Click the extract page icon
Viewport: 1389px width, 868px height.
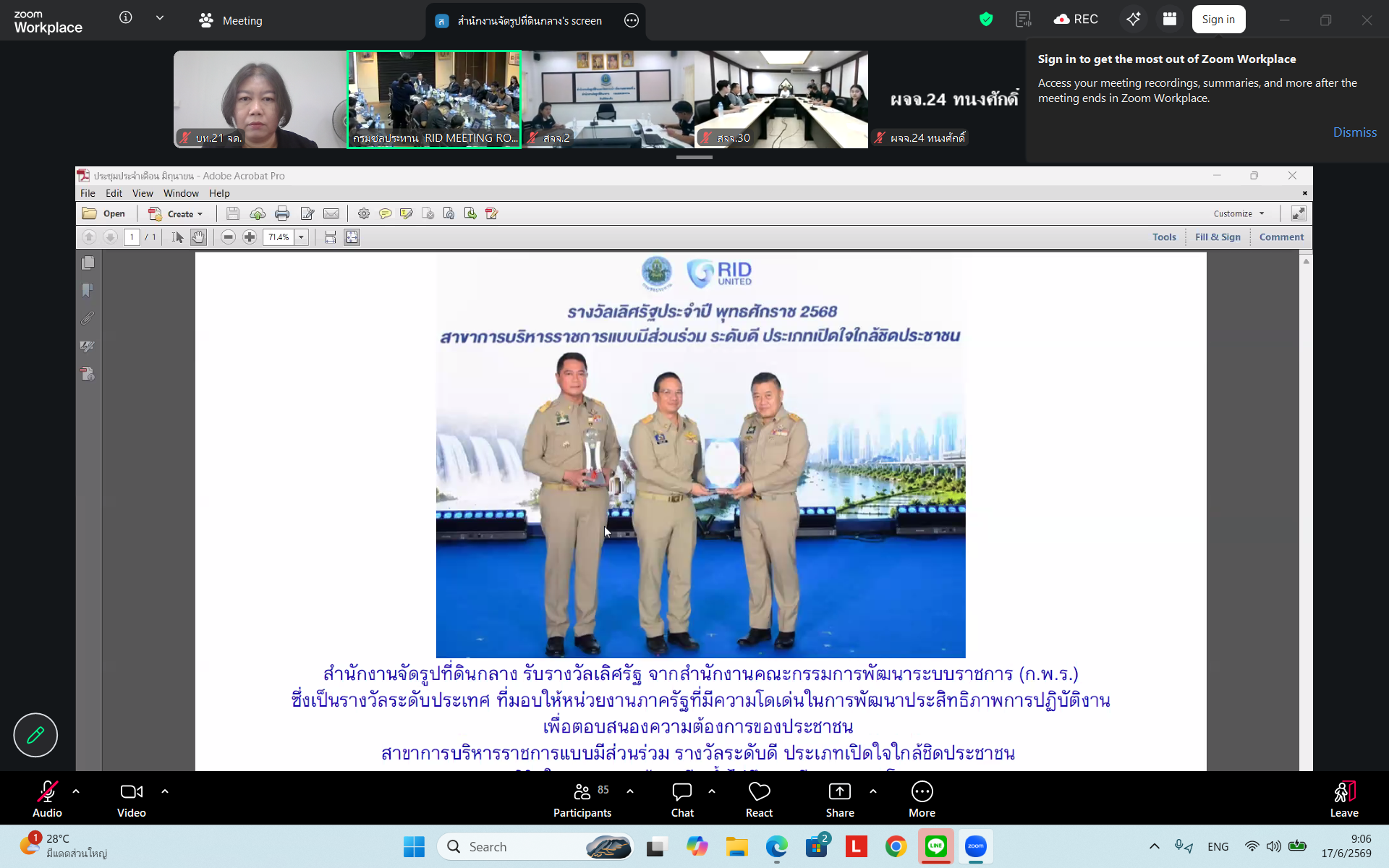470,213
